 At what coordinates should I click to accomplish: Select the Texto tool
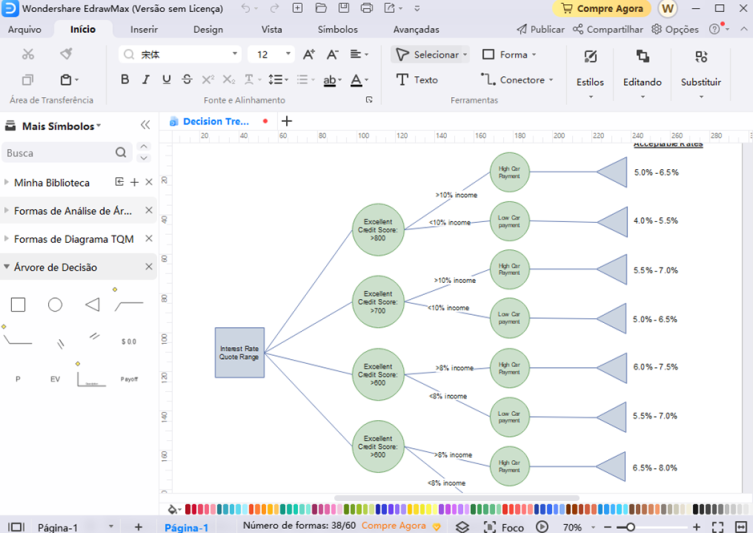pos(417,80)
